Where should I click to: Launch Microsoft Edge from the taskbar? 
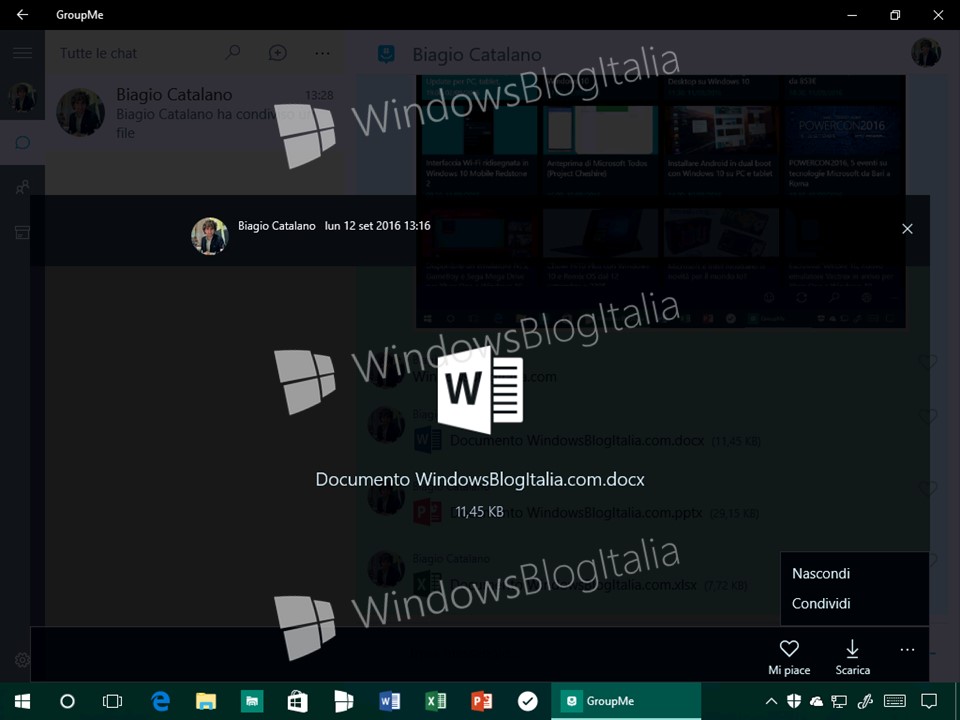tap(160, 701)
